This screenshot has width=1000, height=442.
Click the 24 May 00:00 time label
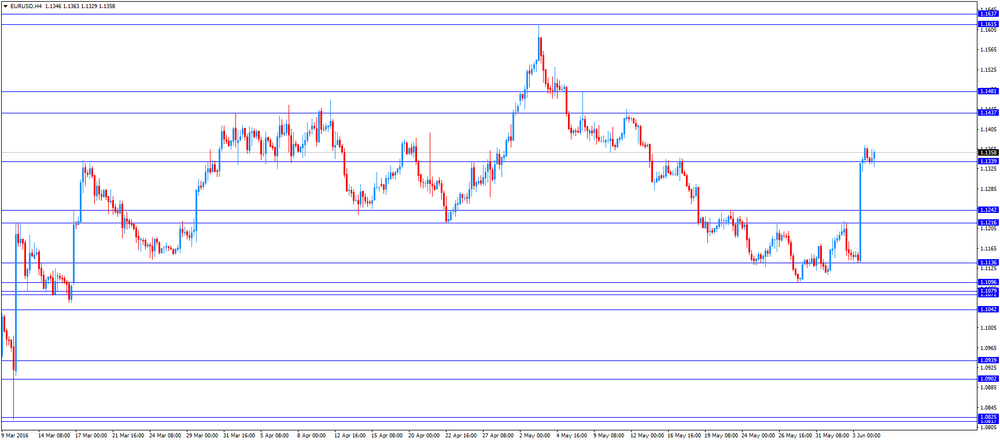(758, 437)
